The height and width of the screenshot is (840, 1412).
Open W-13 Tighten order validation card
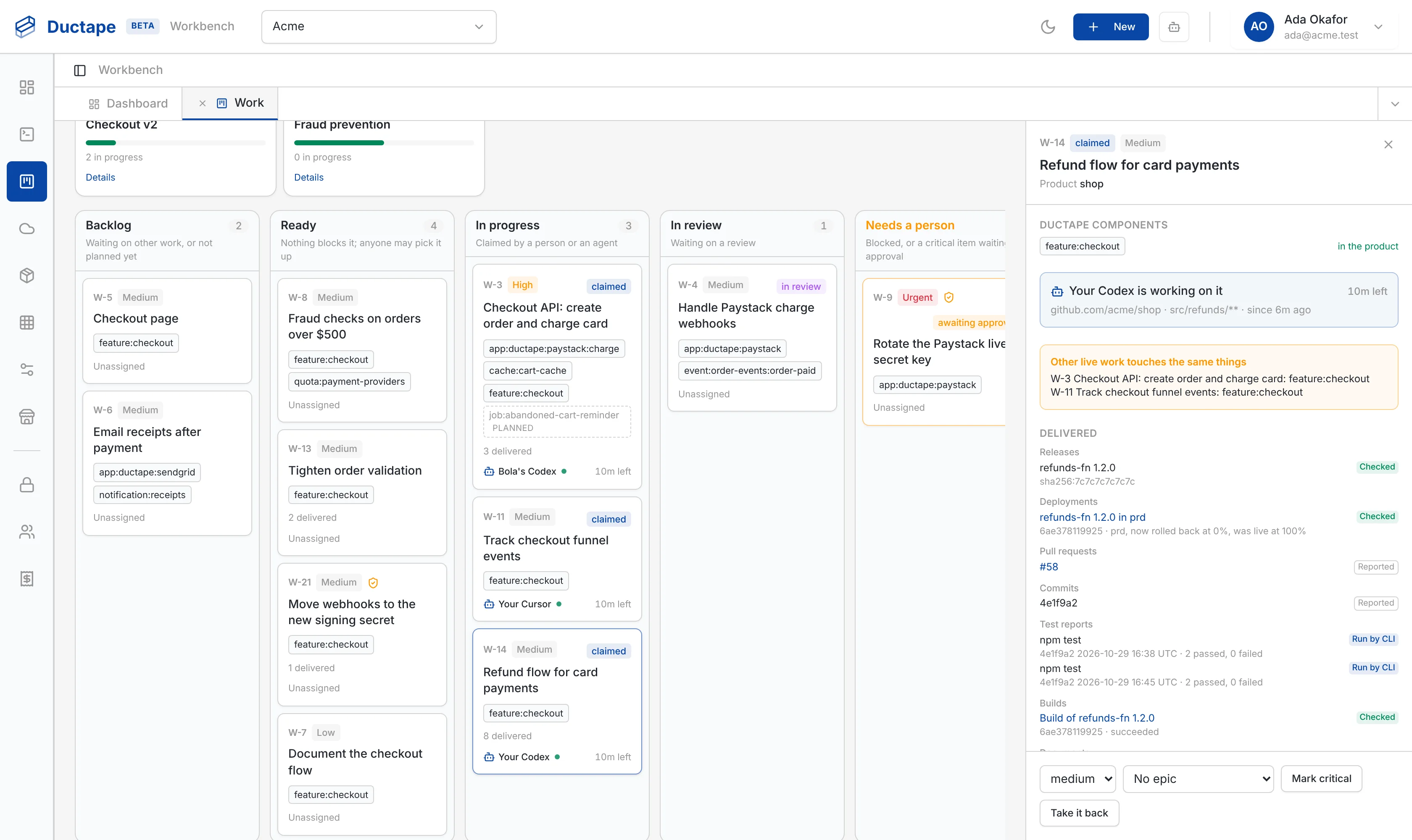click(x=362, y=493)
